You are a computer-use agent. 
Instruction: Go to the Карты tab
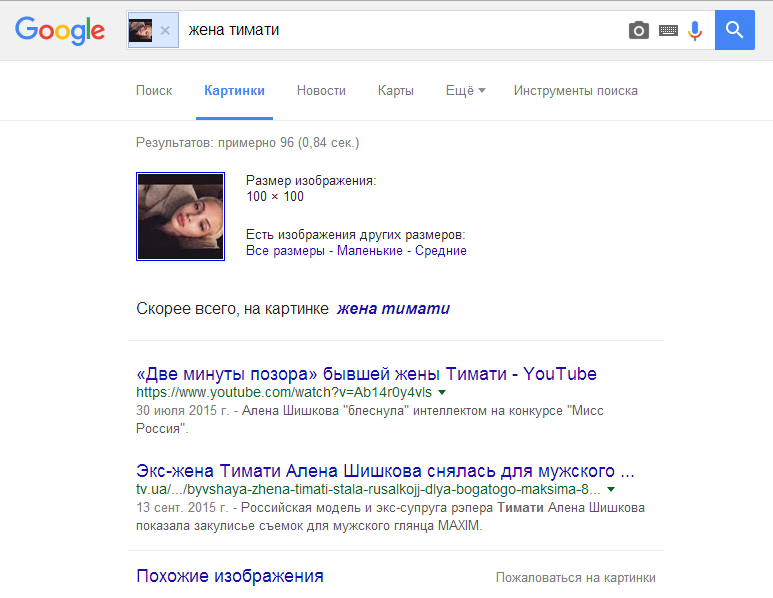395,91
